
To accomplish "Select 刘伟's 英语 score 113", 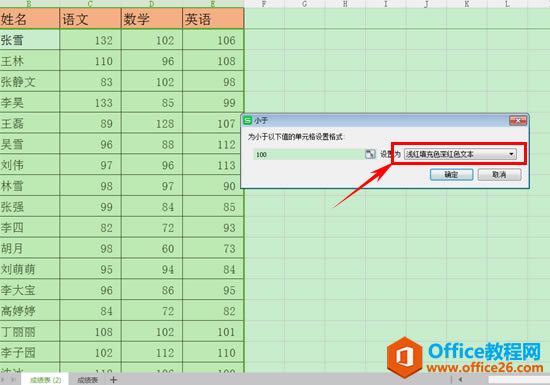I will [213, 165].
